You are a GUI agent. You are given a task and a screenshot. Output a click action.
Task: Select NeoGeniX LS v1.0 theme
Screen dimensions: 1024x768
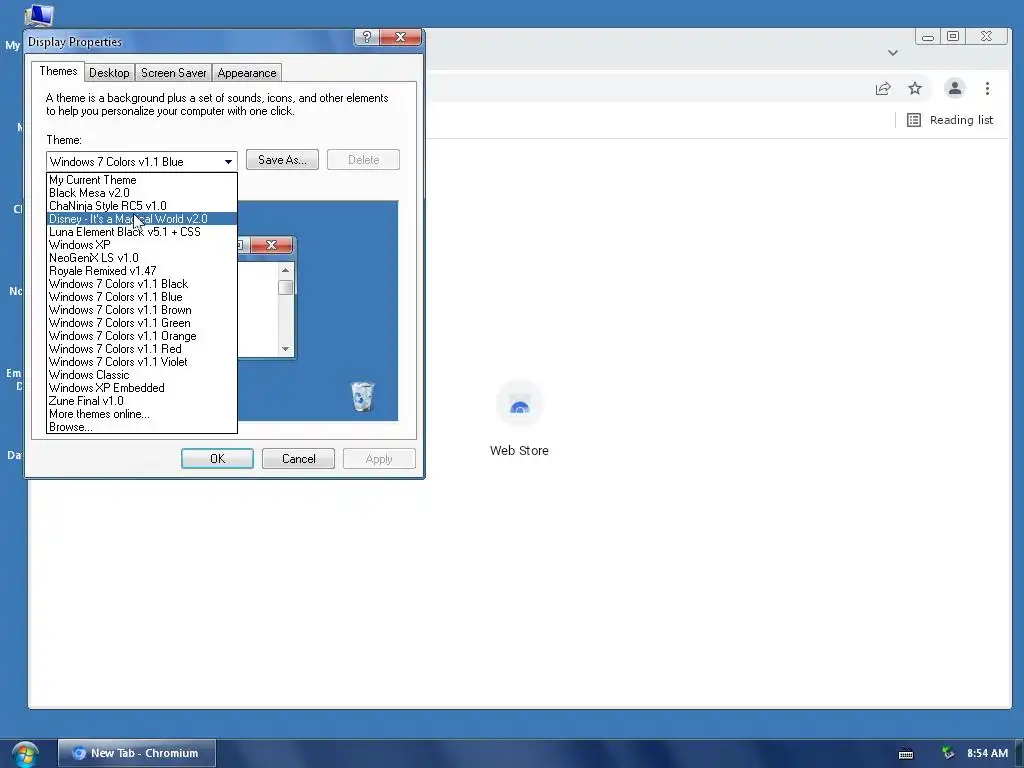point(142,258)
